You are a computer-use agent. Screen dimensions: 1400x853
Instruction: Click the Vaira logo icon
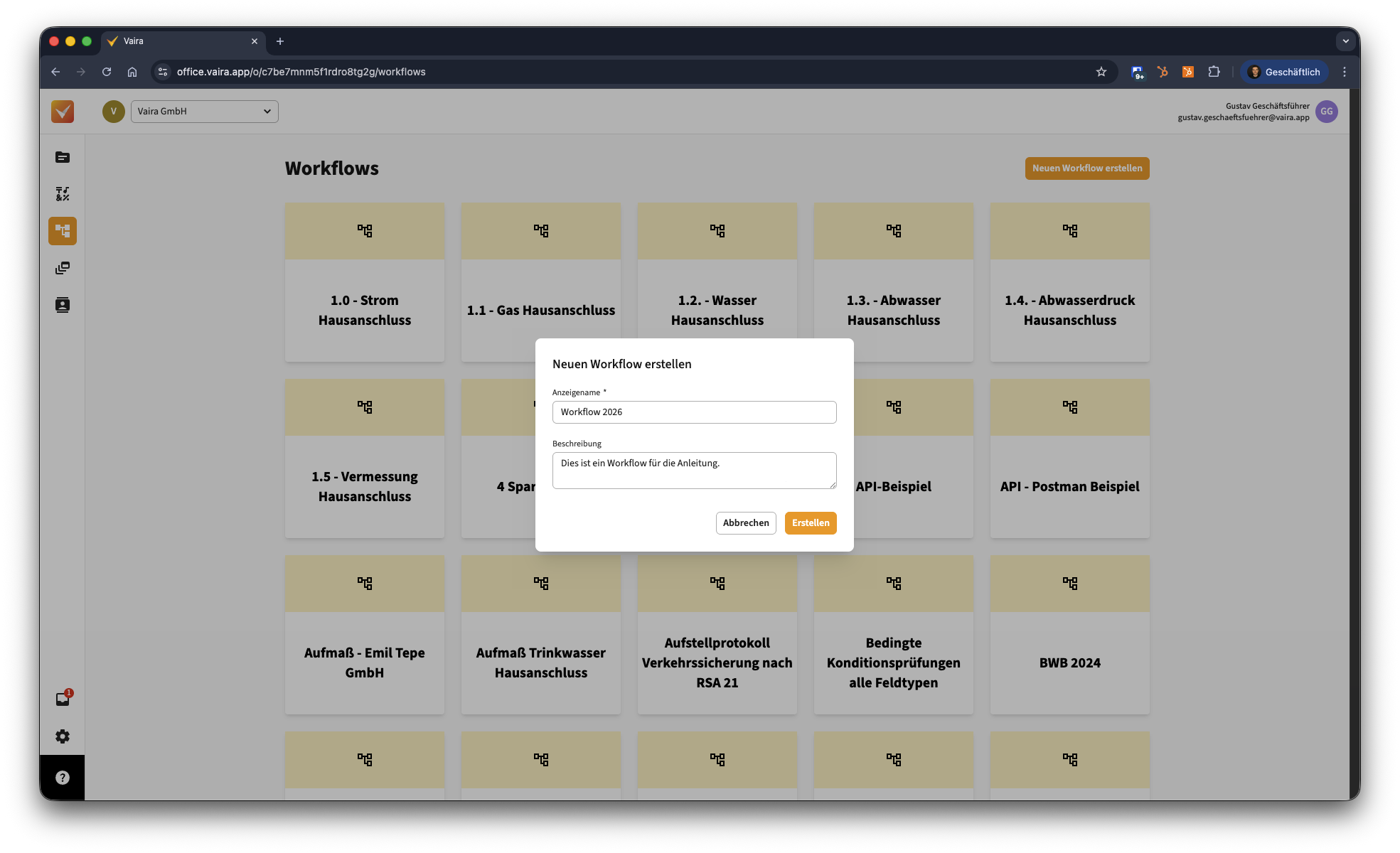click(63, 112)
